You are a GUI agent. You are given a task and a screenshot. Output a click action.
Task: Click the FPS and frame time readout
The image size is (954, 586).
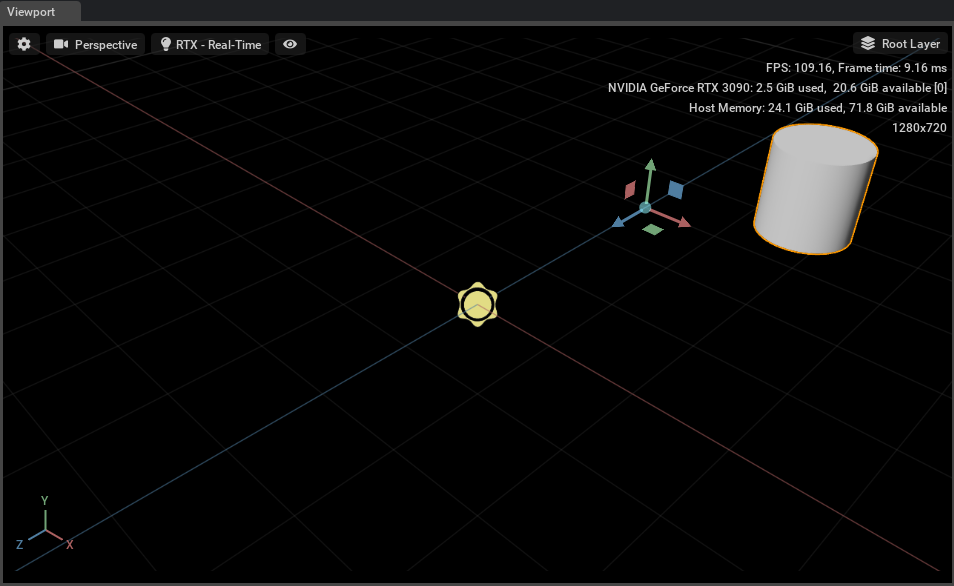pos(856,68)
